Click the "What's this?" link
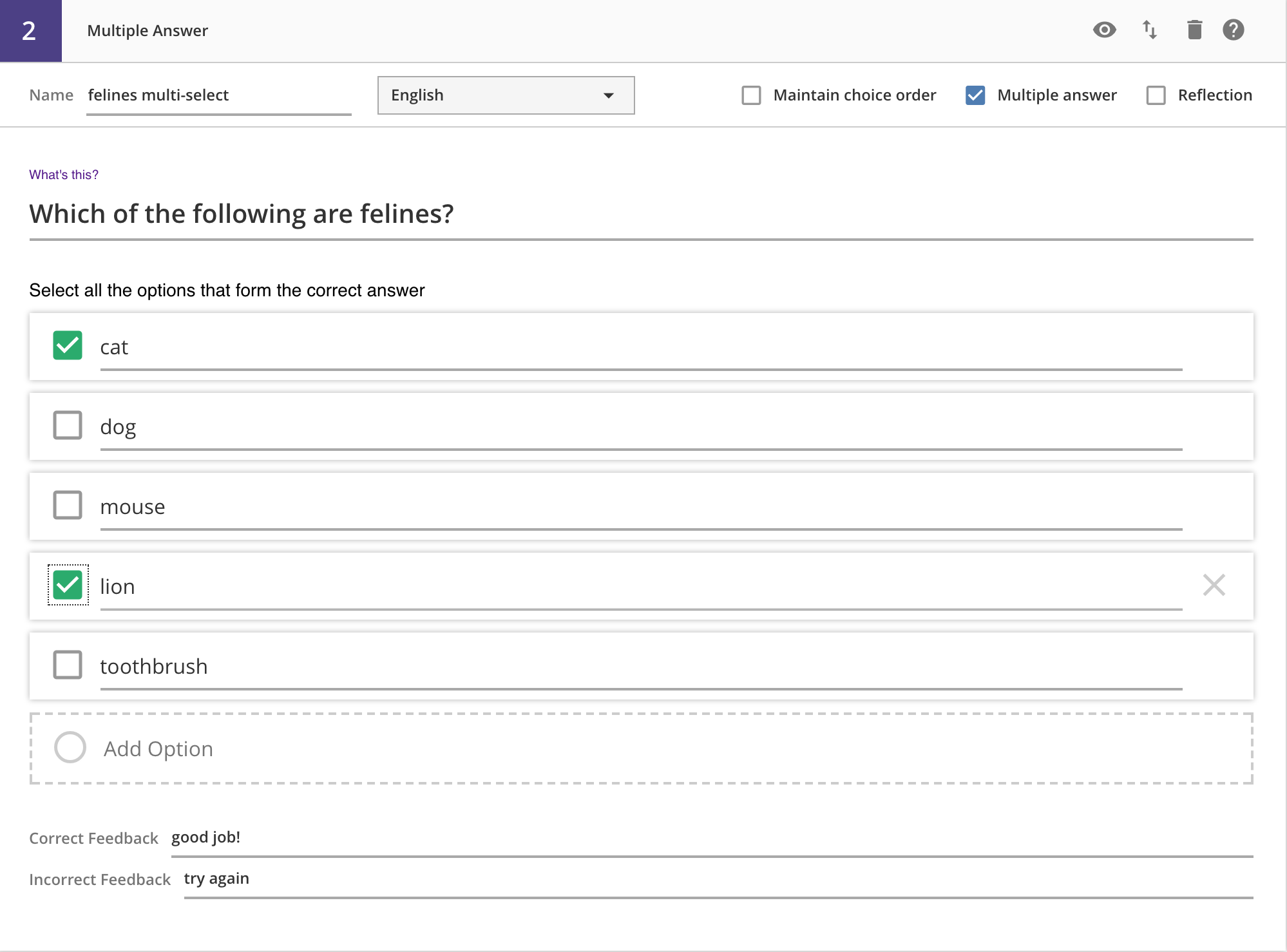The height and width of the screenshot is (952, 1287). (64, 175)
